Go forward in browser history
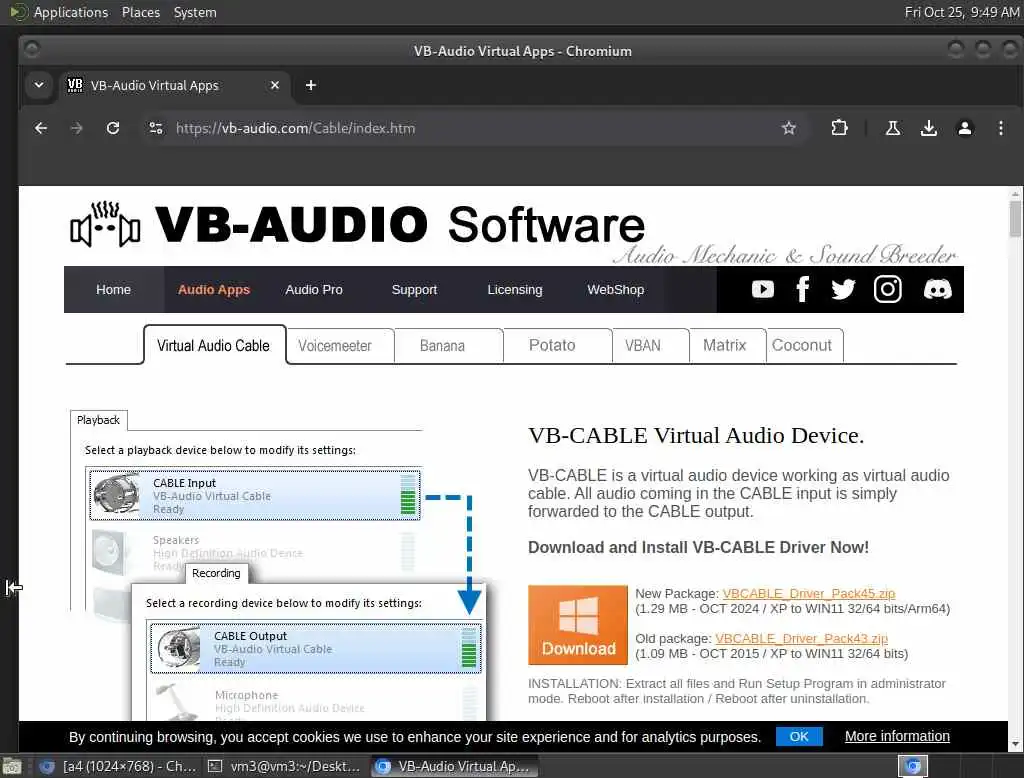The width and height of the screenshot is (1024, 778). [x=76, y=128]
